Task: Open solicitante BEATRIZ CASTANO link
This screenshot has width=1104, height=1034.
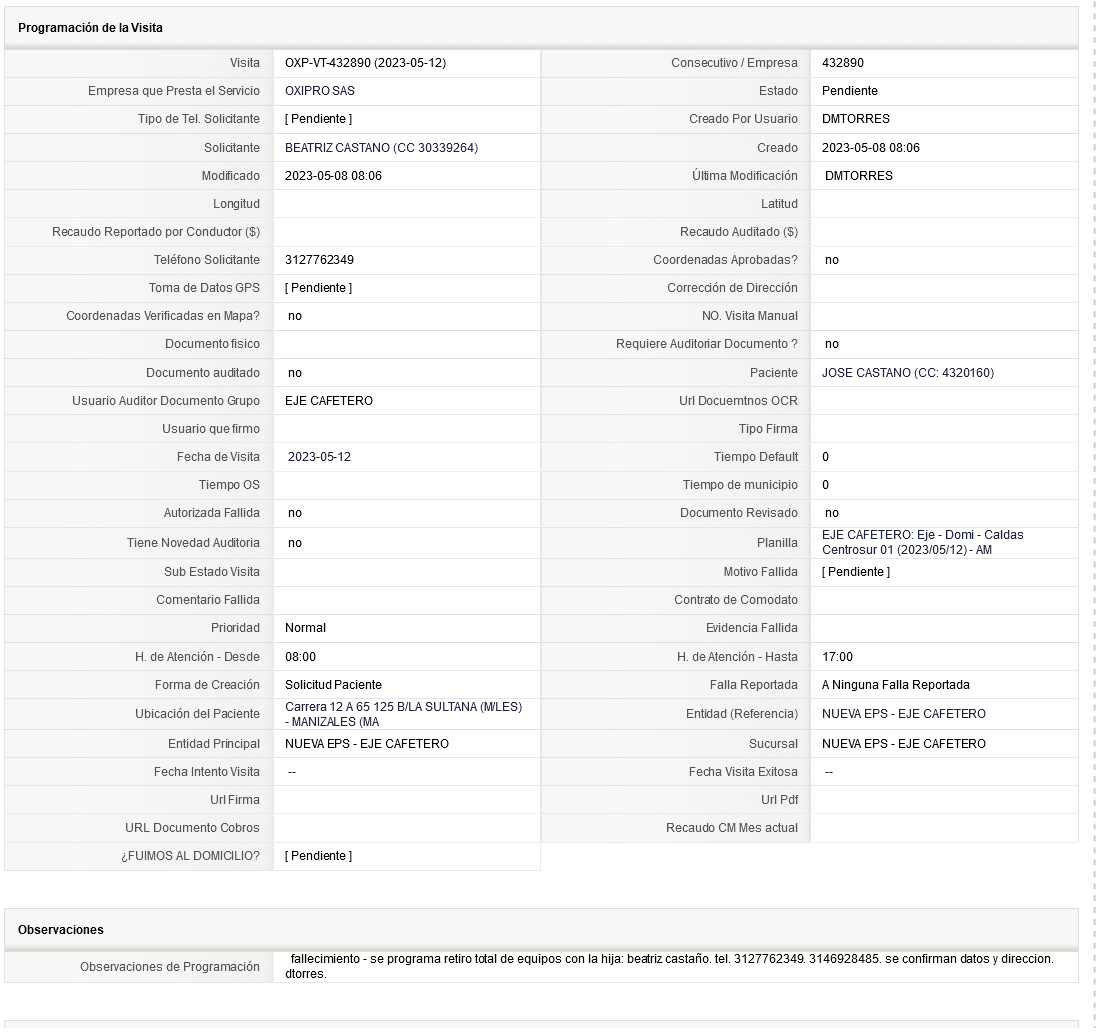Action: point(381,148)
